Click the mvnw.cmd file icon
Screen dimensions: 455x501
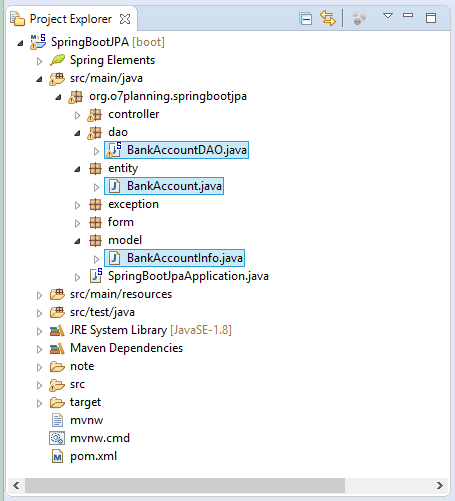tap(57, 438)
